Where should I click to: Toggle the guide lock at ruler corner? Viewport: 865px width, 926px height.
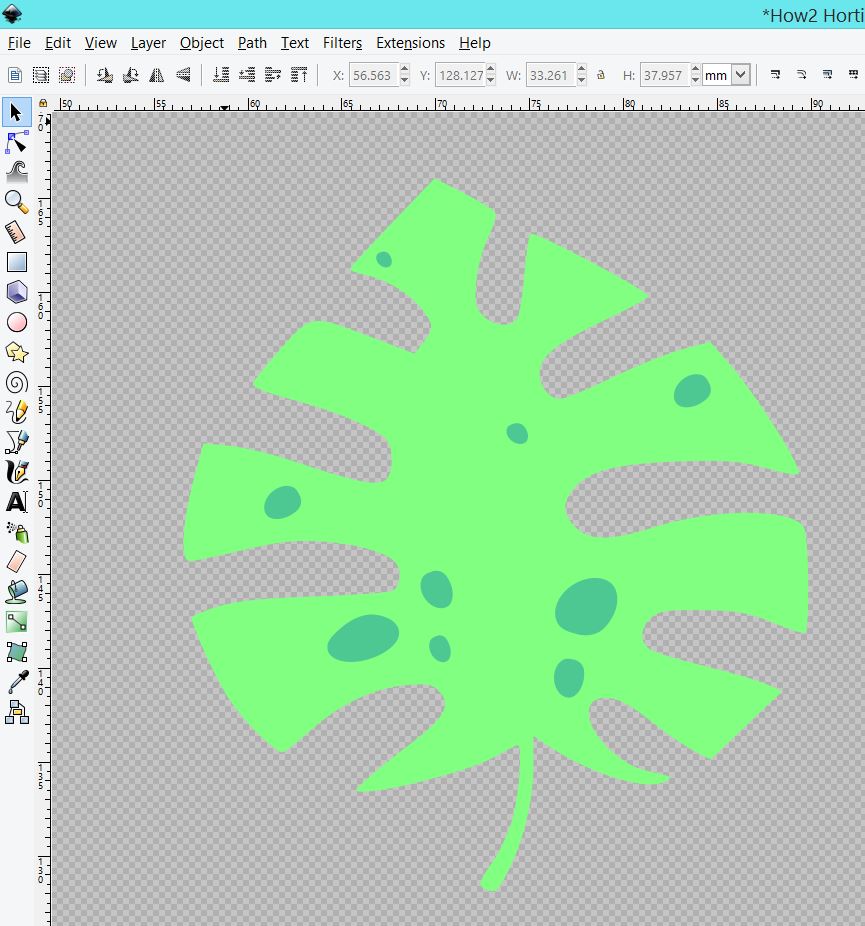pyautogui.click(x=42, y=103)
